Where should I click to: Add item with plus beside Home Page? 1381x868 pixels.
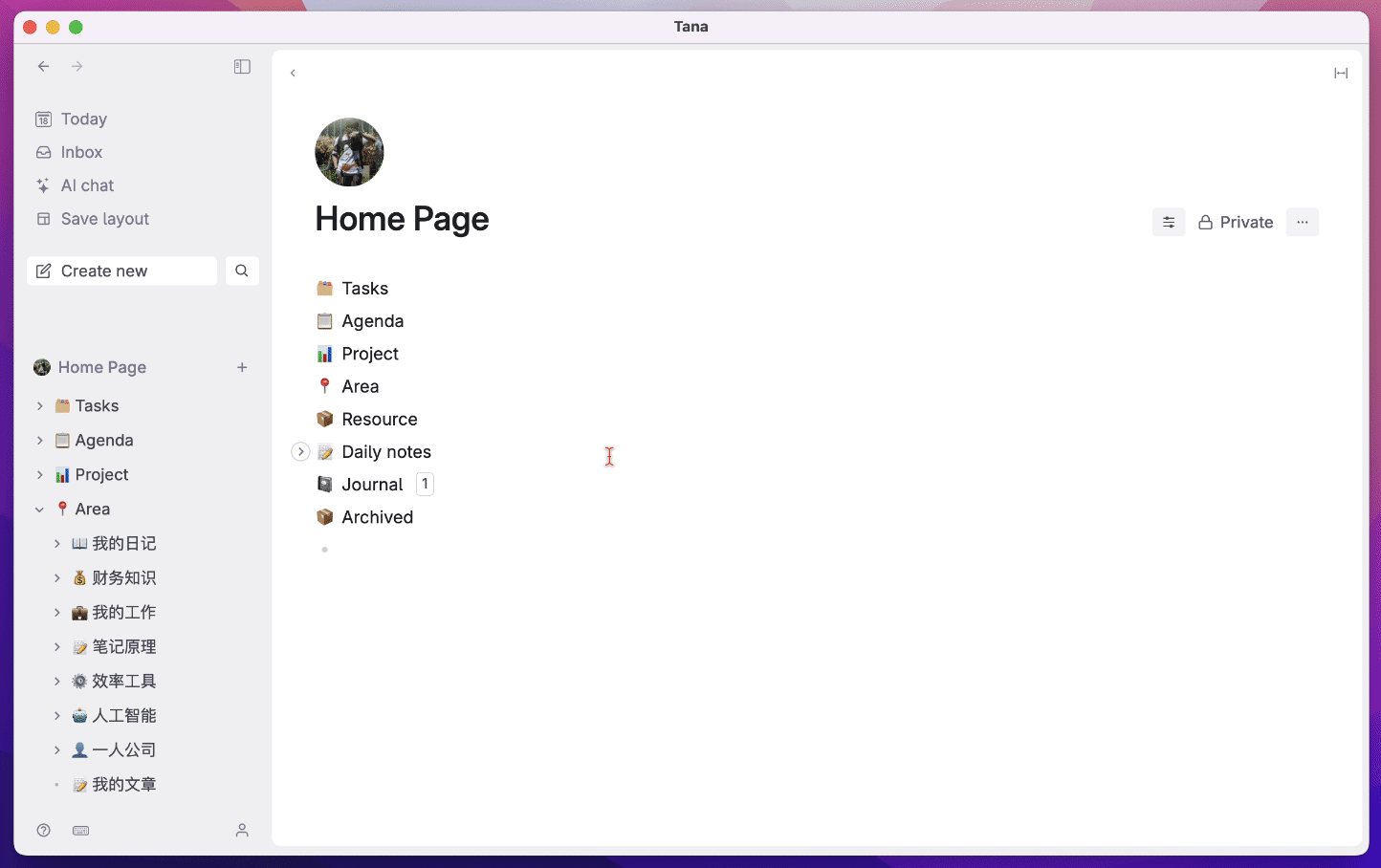242,367
